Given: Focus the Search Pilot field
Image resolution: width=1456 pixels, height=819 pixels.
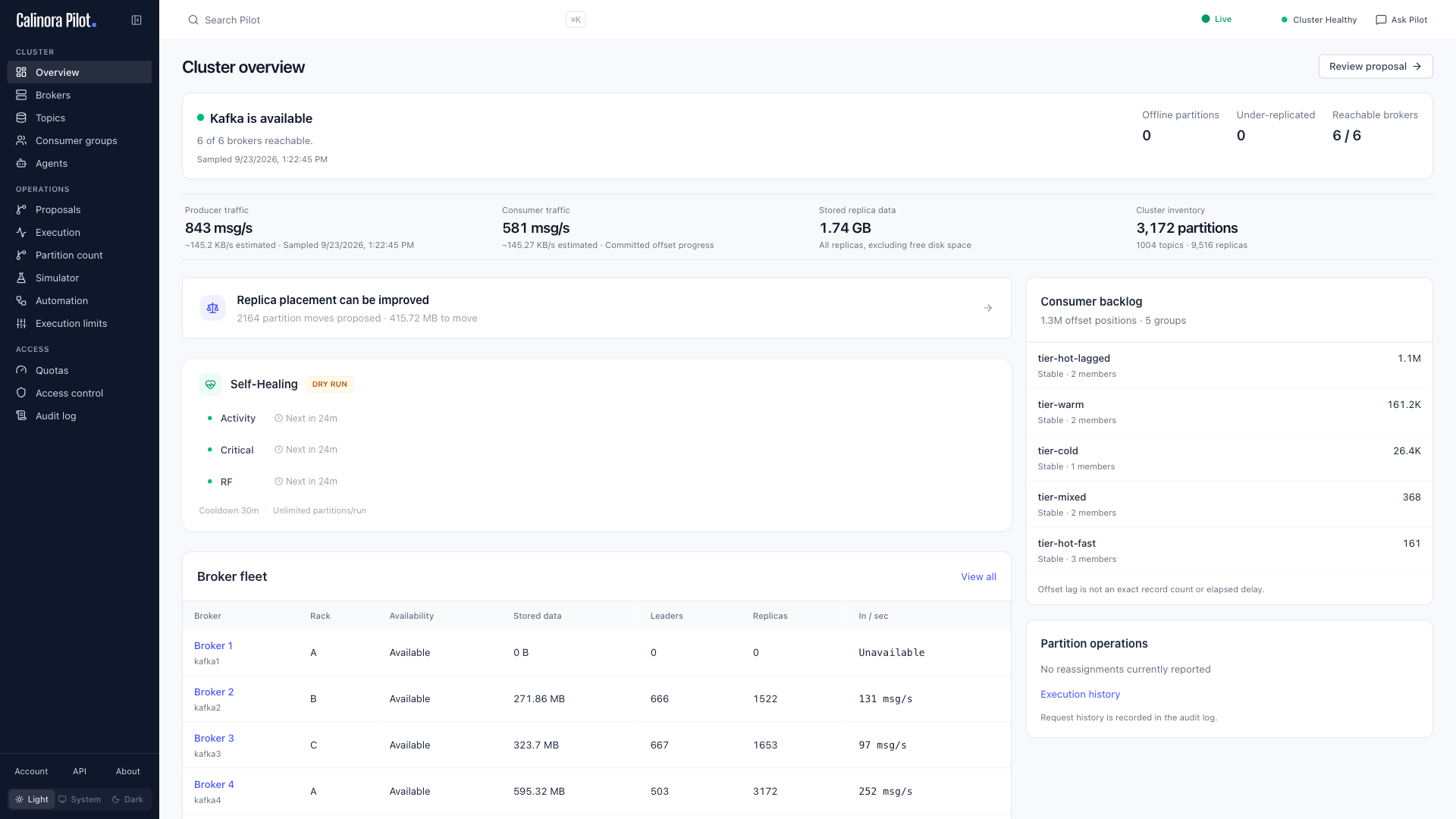Looking at the screenshot, I should point(385,20).
